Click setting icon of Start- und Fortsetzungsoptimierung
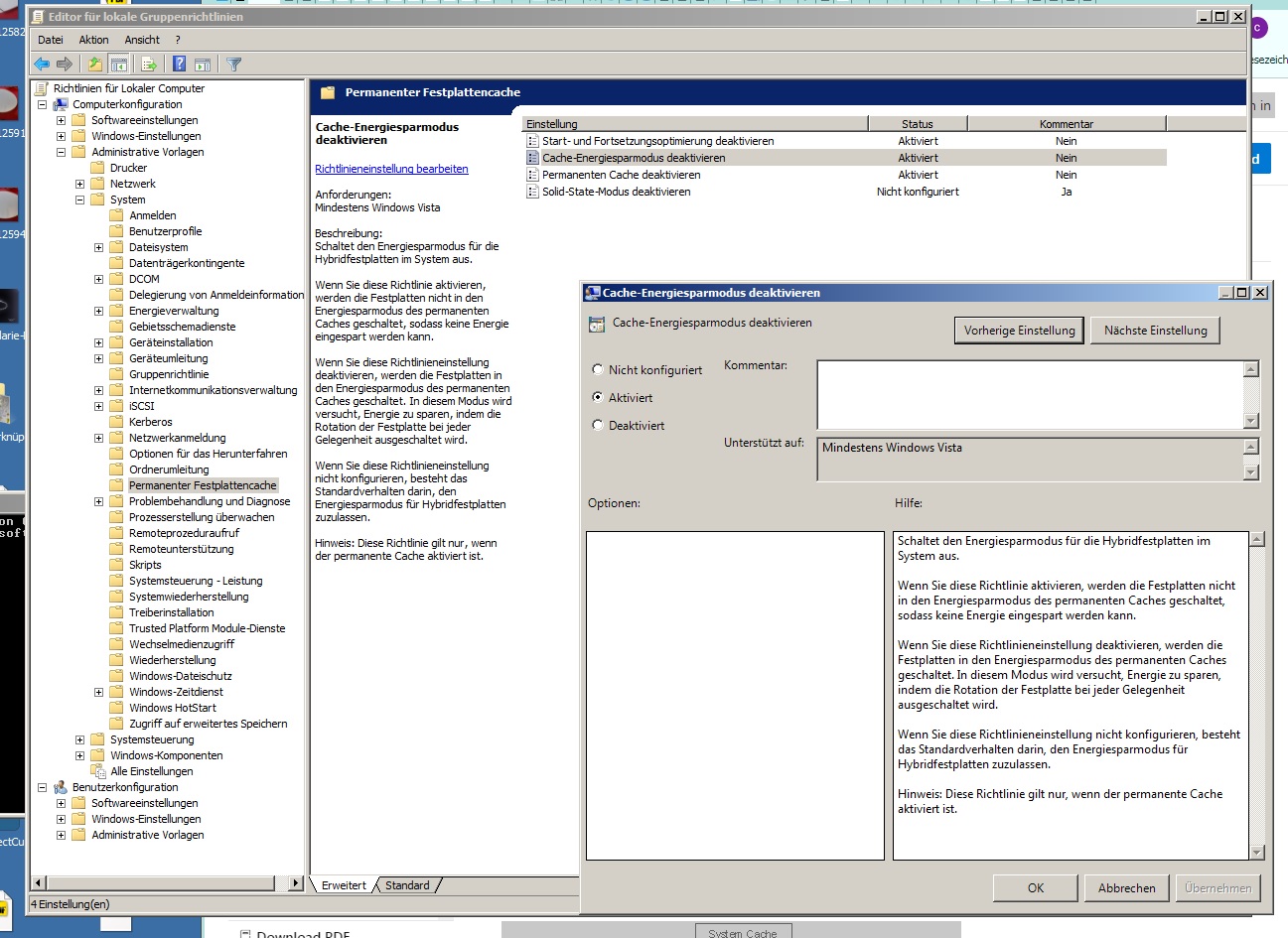 (x=532, y=141)
